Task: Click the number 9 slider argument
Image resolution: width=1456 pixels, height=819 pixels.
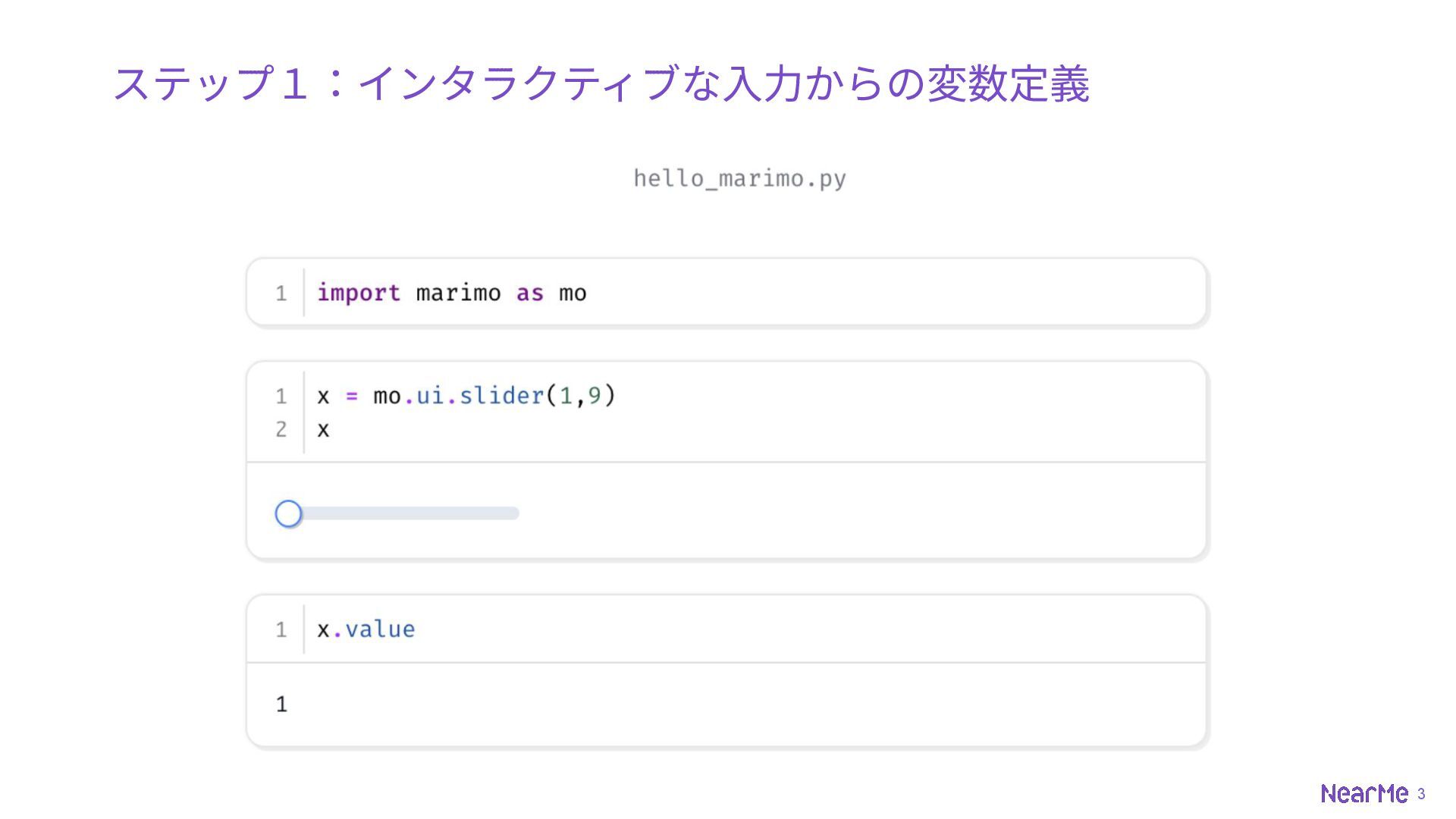Action: click(595, 396)
